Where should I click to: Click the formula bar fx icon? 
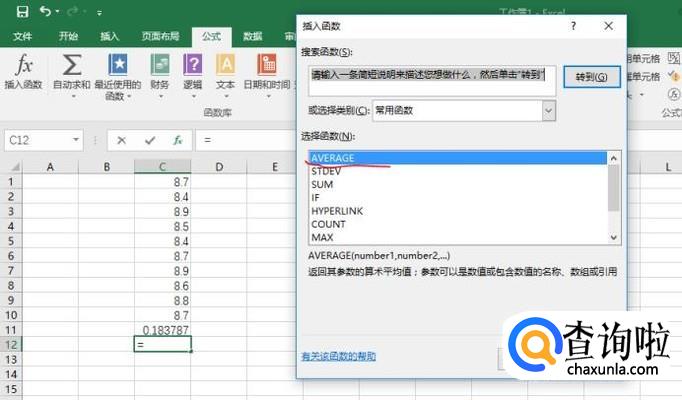coord(177,140)
